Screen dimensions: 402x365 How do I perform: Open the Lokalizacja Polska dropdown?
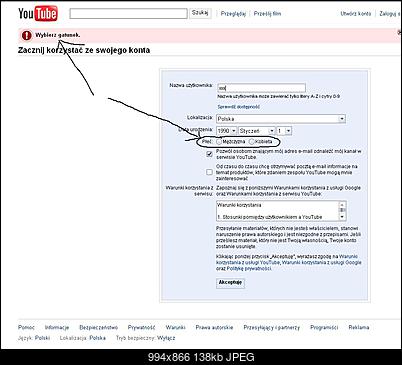(281, 119)
